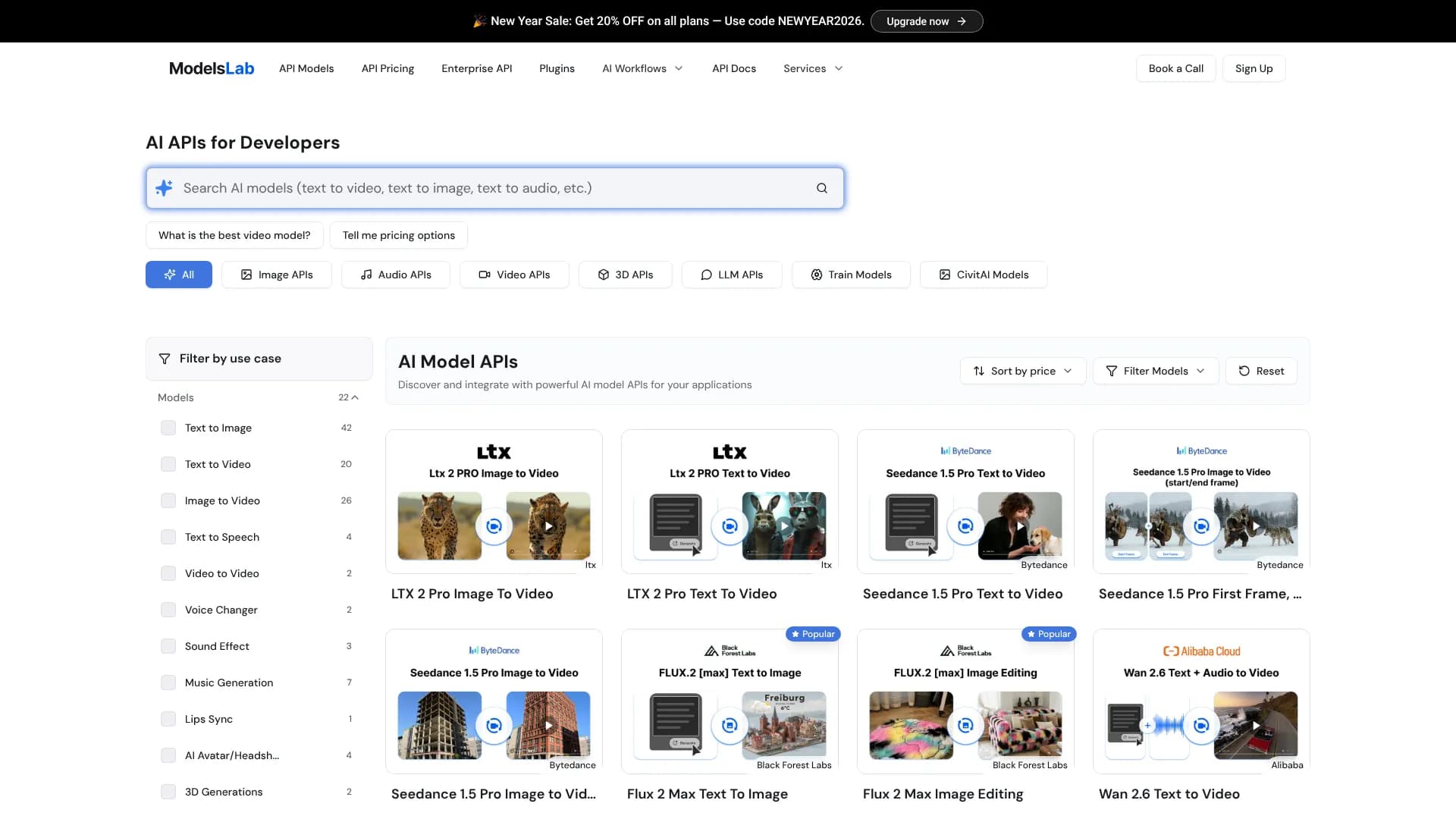This screenshot has width=1456, height=819.
Task: Open the AI Workflows dropdown menu
Action: tap(642, 68)
